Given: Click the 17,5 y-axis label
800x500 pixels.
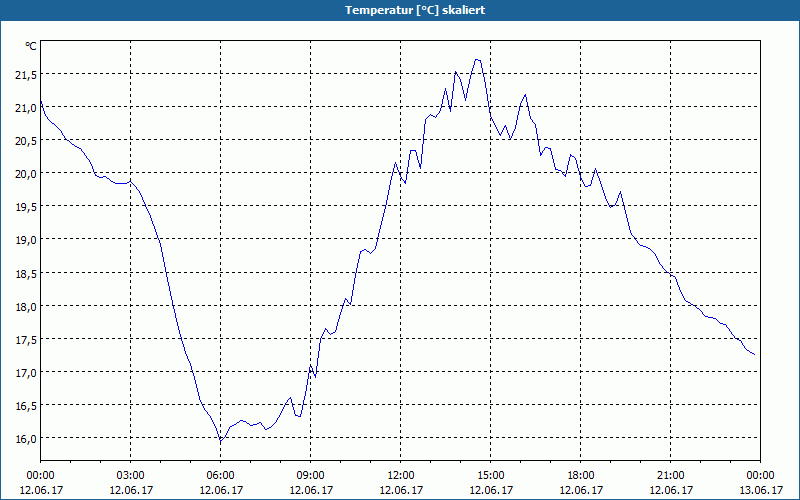Looking at the screenshot, I should click(x=26, y=340).
